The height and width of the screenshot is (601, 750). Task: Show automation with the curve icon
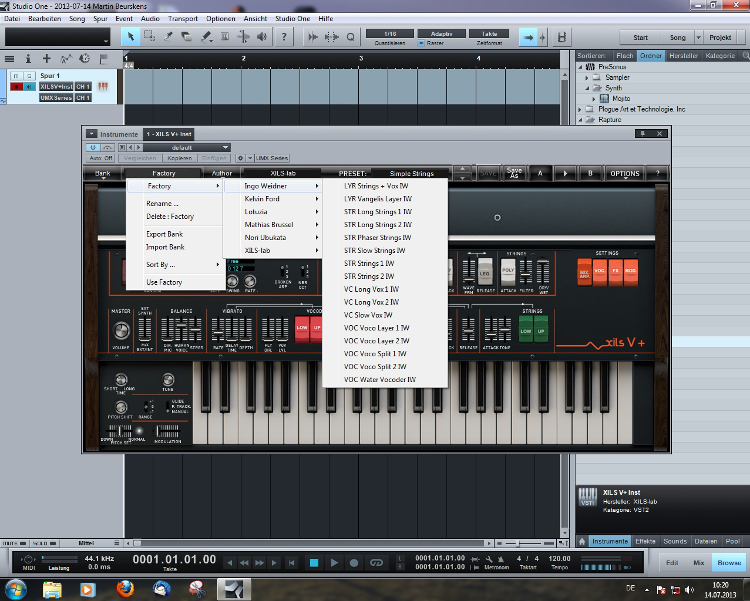coord(66,59)
